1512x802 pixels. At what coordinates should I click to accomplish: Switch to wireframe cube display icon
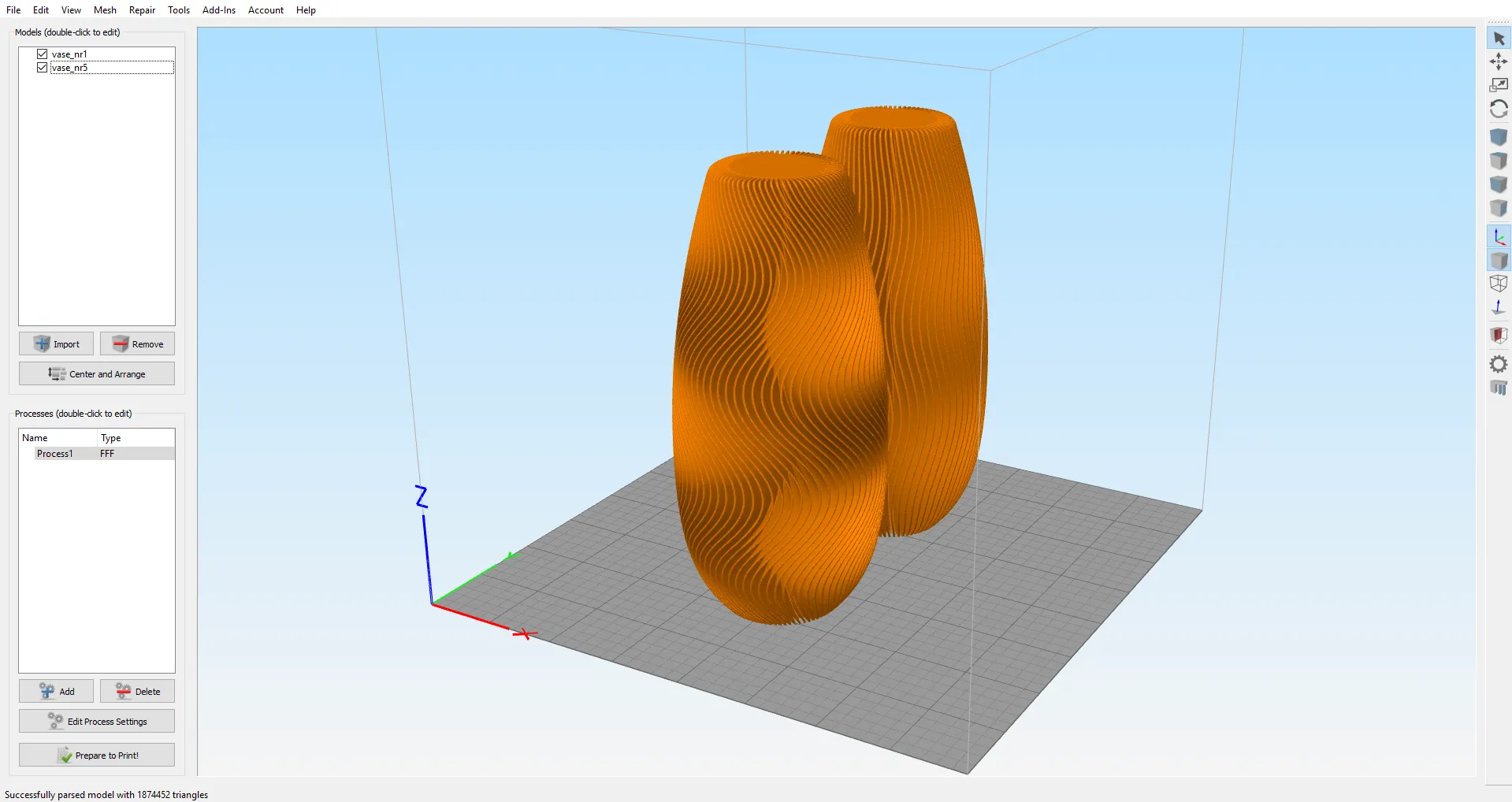click(1499, 284)
